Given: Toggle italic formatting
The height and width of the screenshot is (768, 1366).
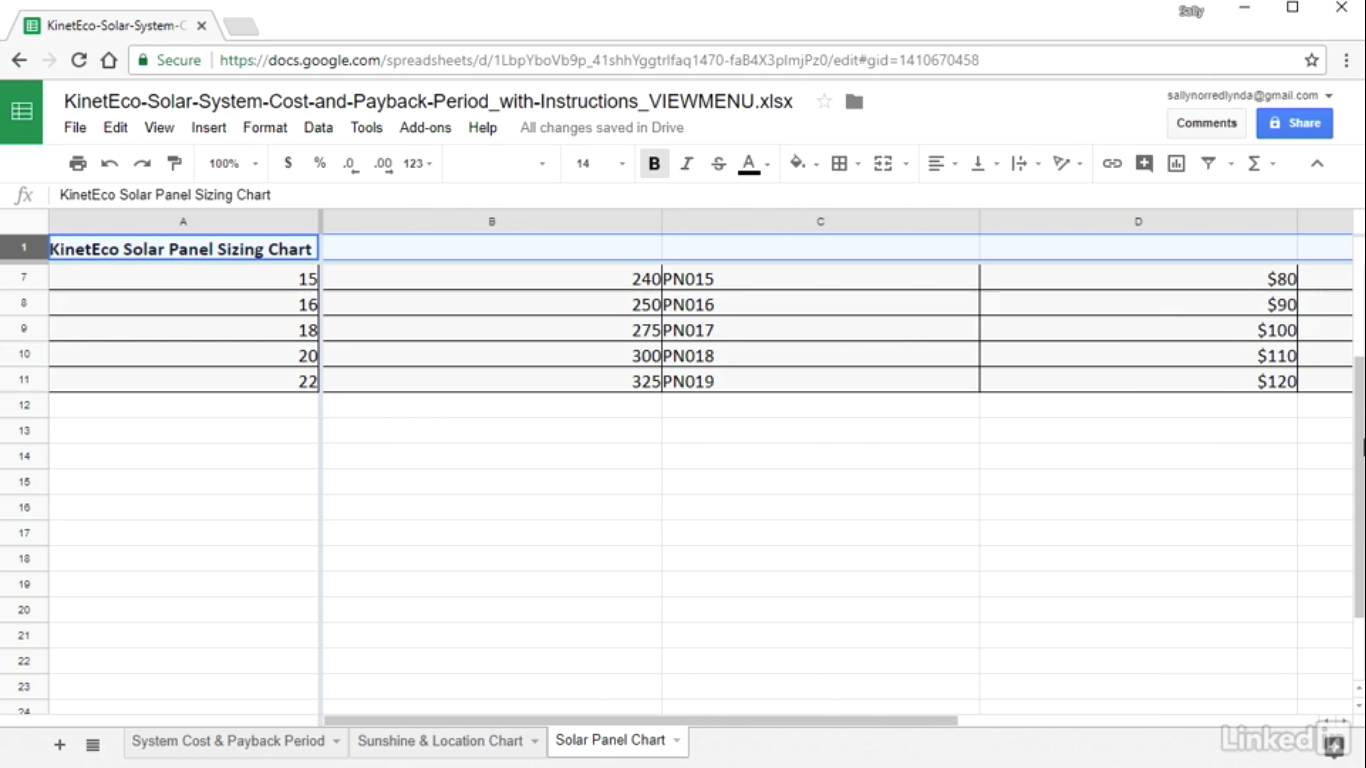Looking at the screenshot, I should point(686,163).
